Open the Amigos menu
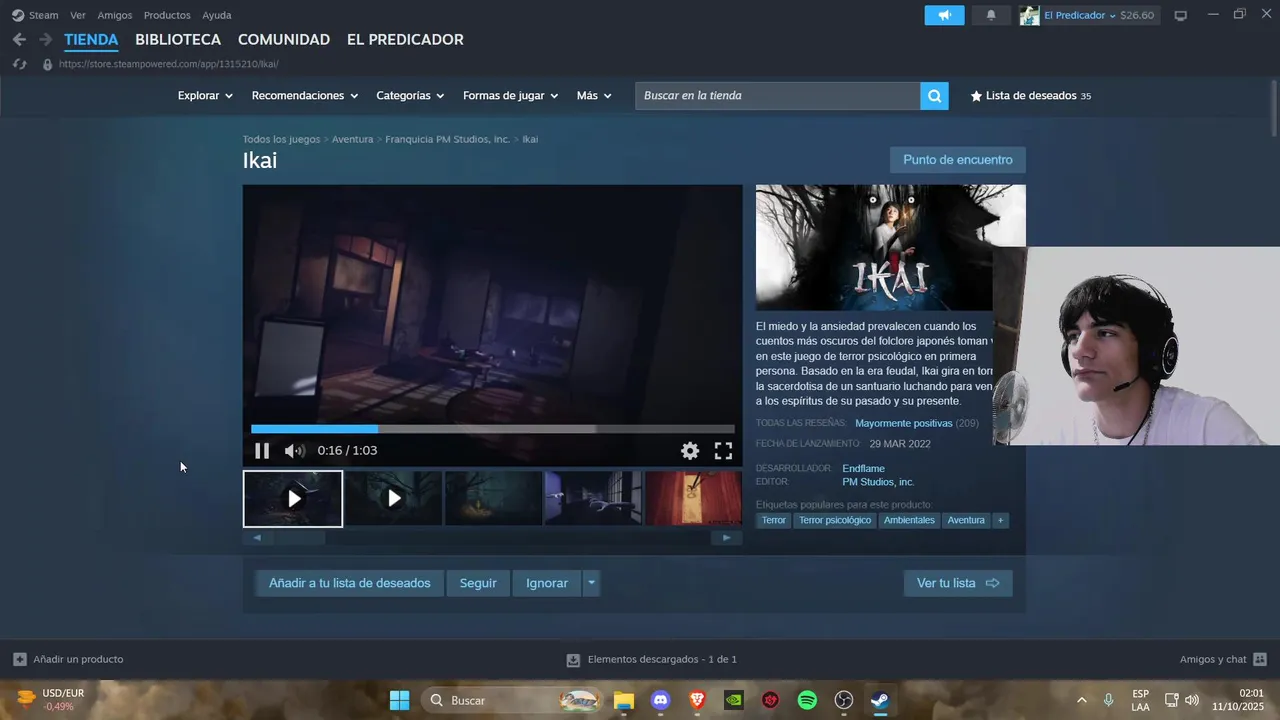The height and width of the screenshot is (720, 1280). (x=115, y=15)
